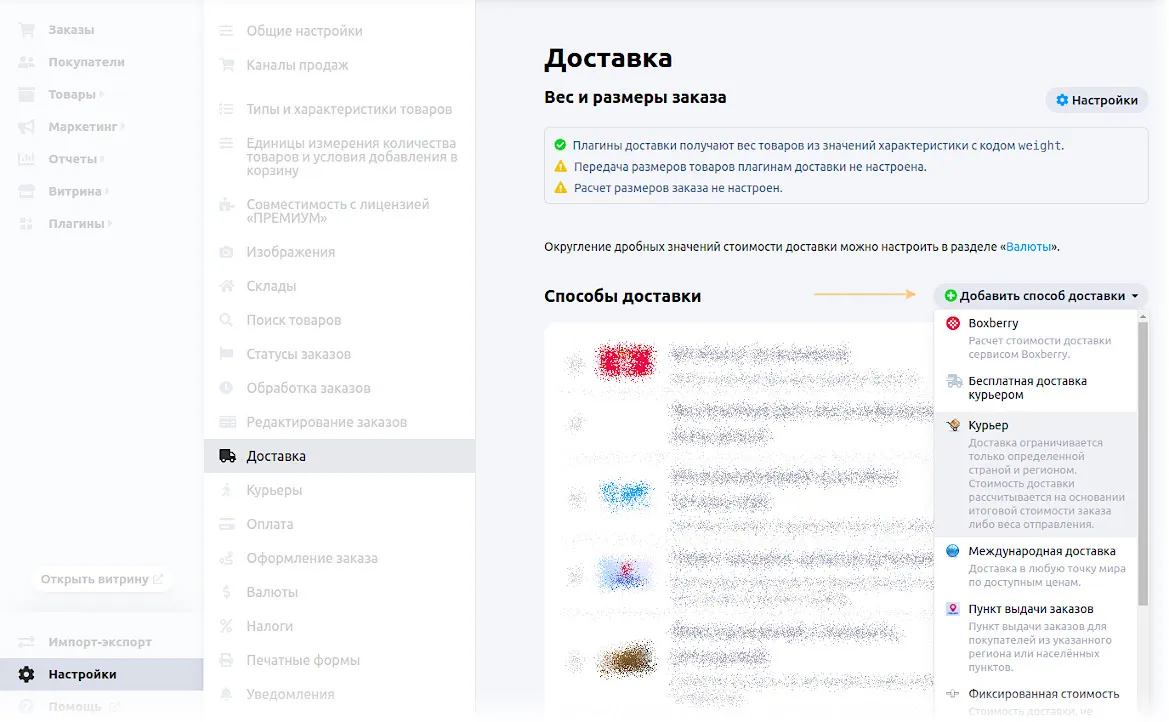1169x722 pixels.
Task: Expand the Отчеты sidebar section
Action: pyautogui.click(x=73, y=159)
